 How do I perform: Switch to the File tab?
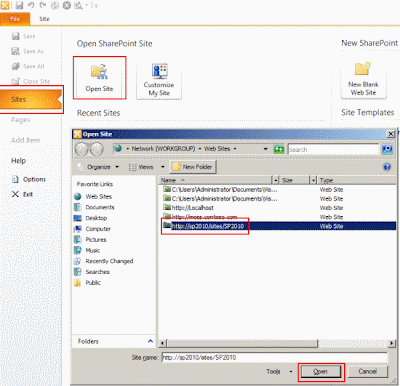[x=15, y=19]
